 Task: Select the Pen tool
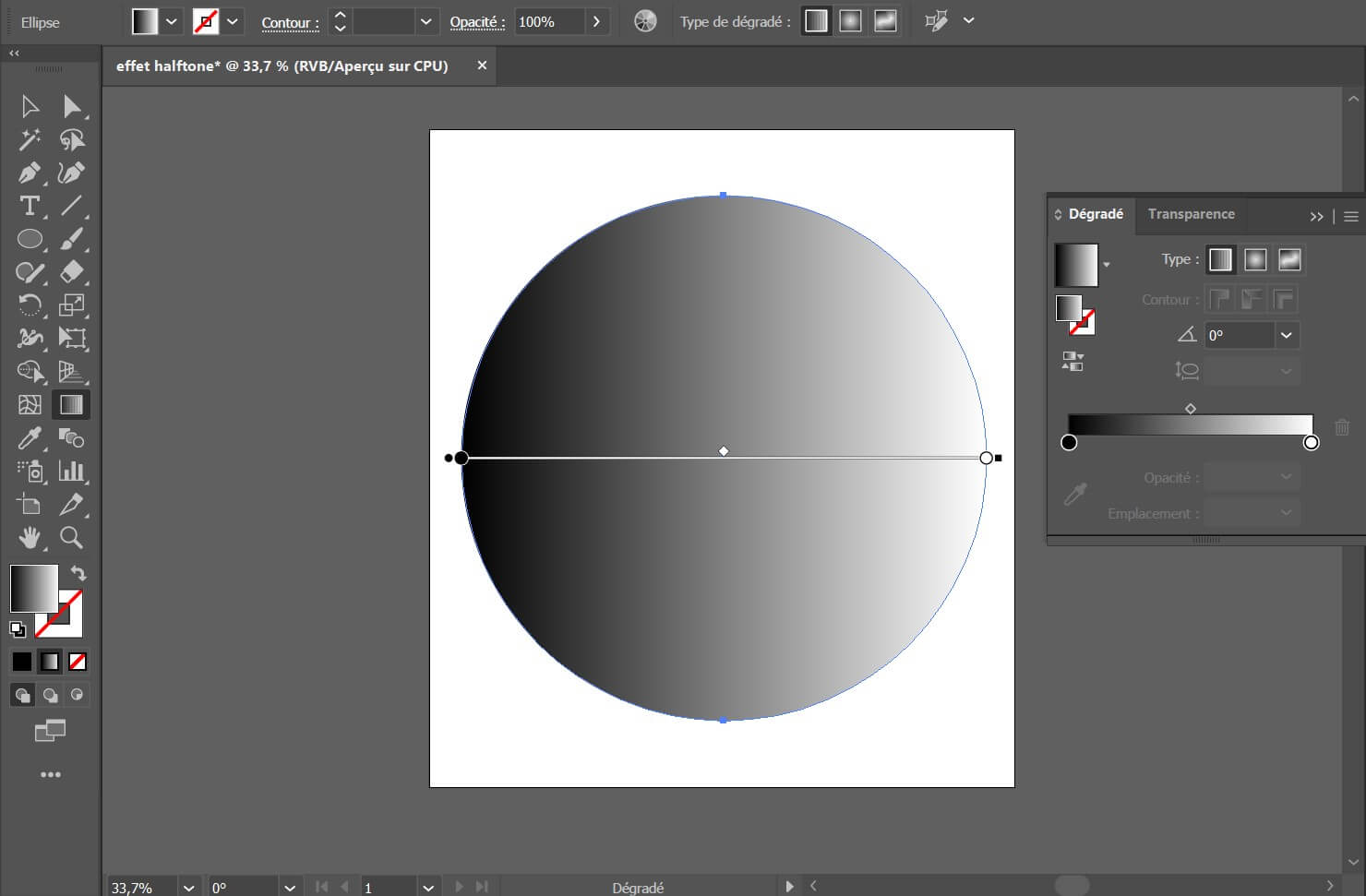[x=30, y=173]
